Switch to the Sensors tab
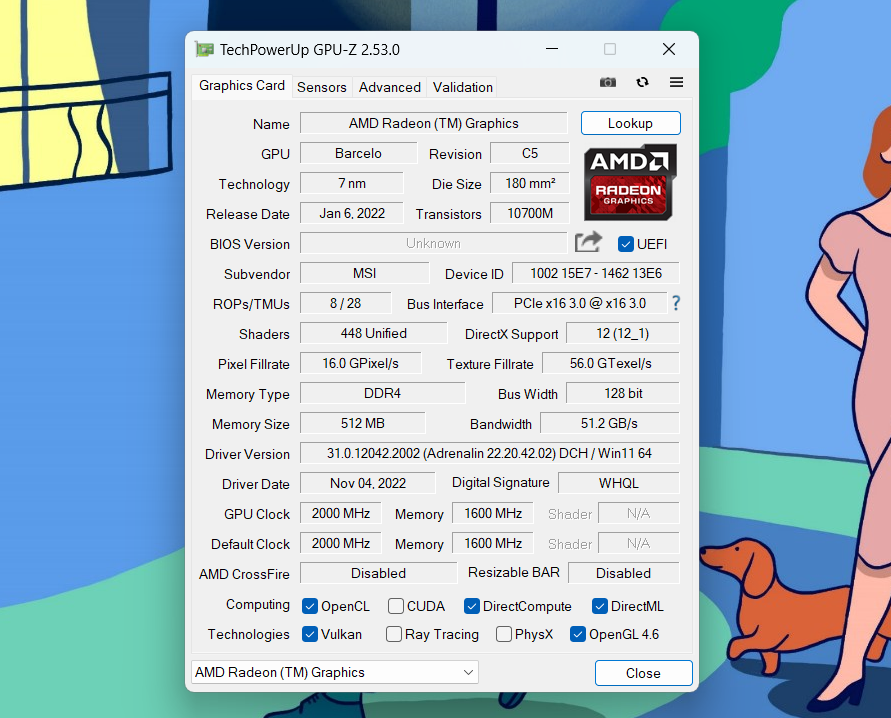891x718 pixels. click(x=322, y=87)
